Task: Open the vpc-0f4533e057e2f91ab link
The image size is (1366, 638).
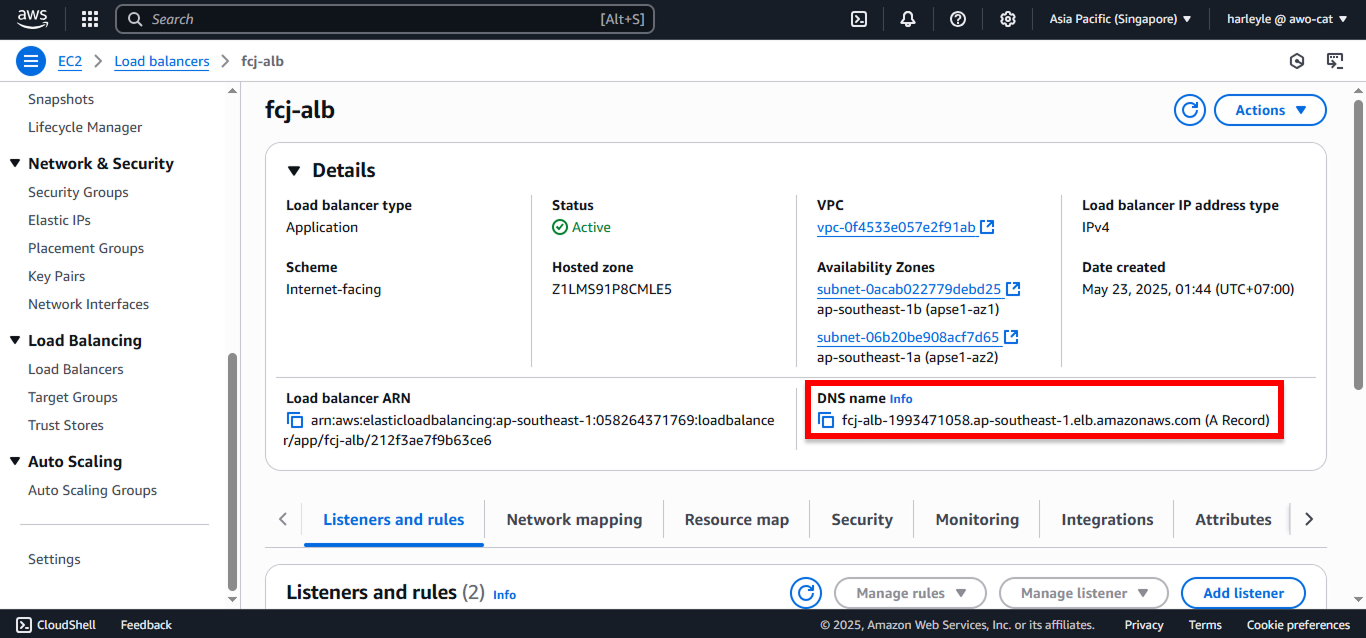Action: click(896, 227)
